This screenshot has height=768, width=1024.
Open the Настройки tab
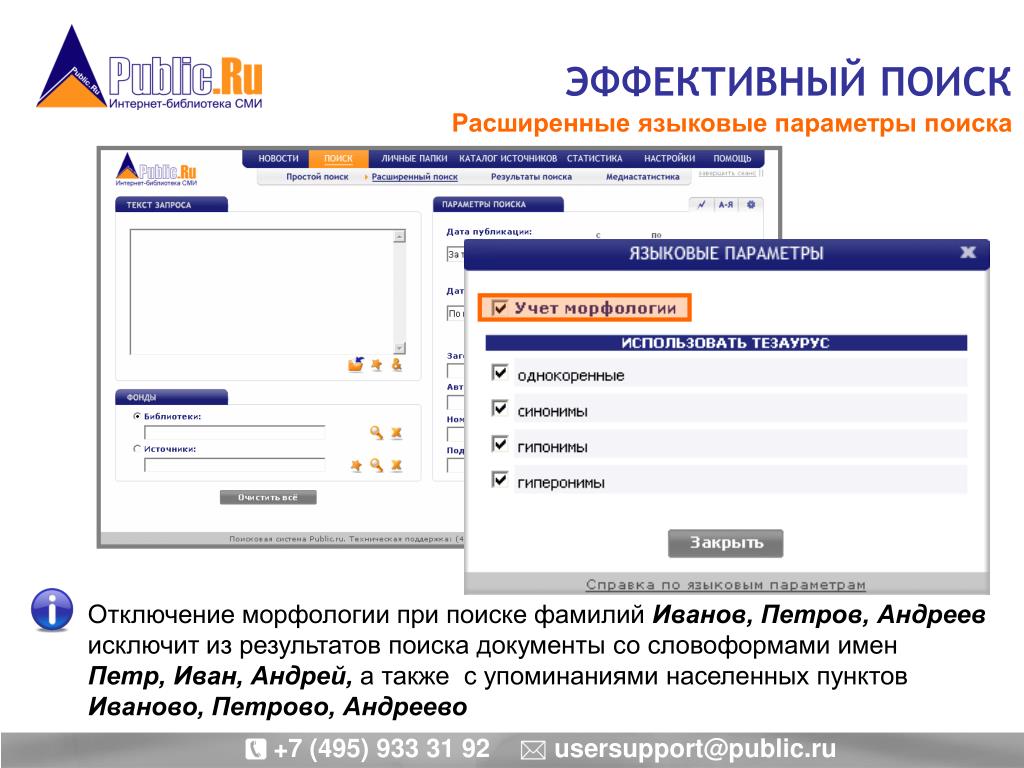pos(669,158)
